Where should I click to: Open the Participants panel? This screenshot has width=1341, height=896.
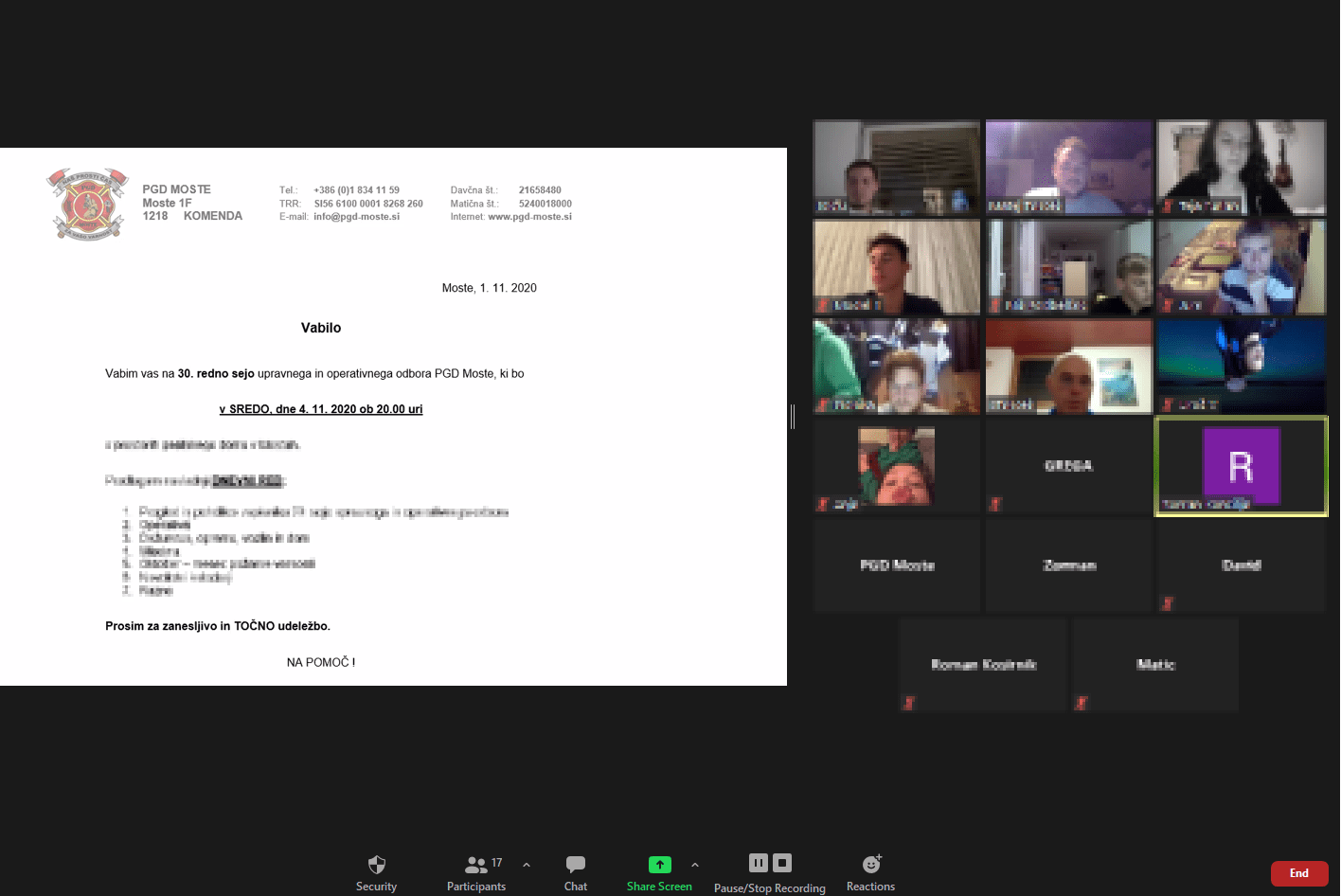[476, 872]
